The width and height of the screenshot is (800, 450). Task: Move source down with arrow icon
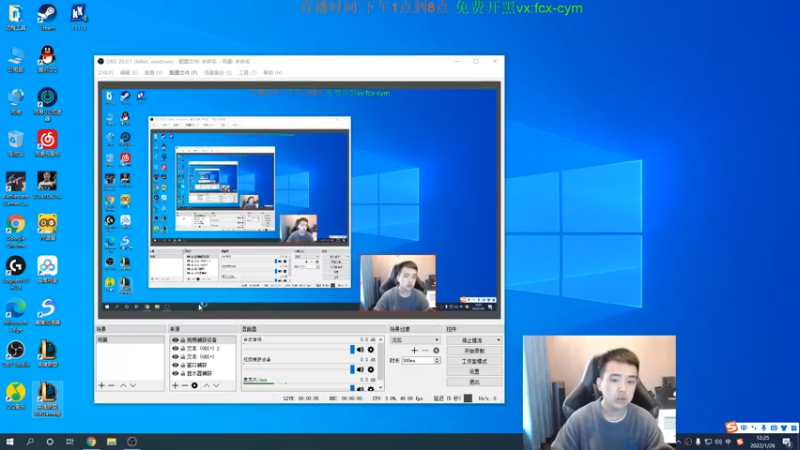tap(216, 385)
